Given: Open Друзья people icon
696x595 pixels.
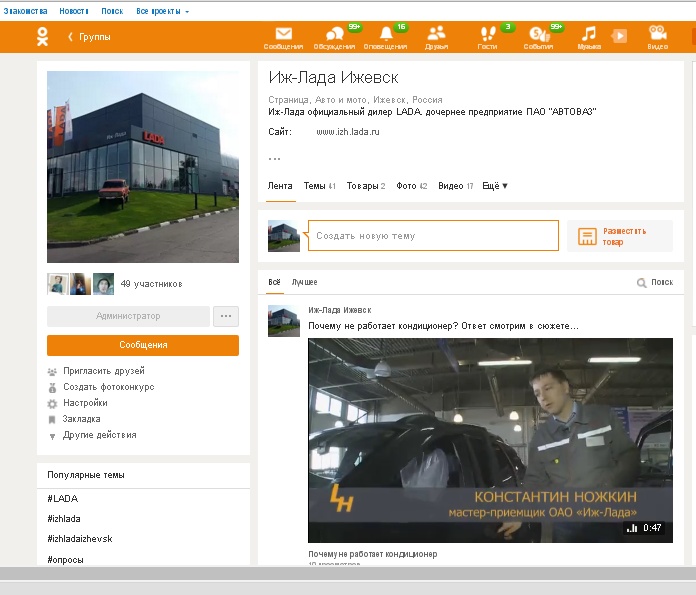Looking at the screenshot, I should [436, 33].
